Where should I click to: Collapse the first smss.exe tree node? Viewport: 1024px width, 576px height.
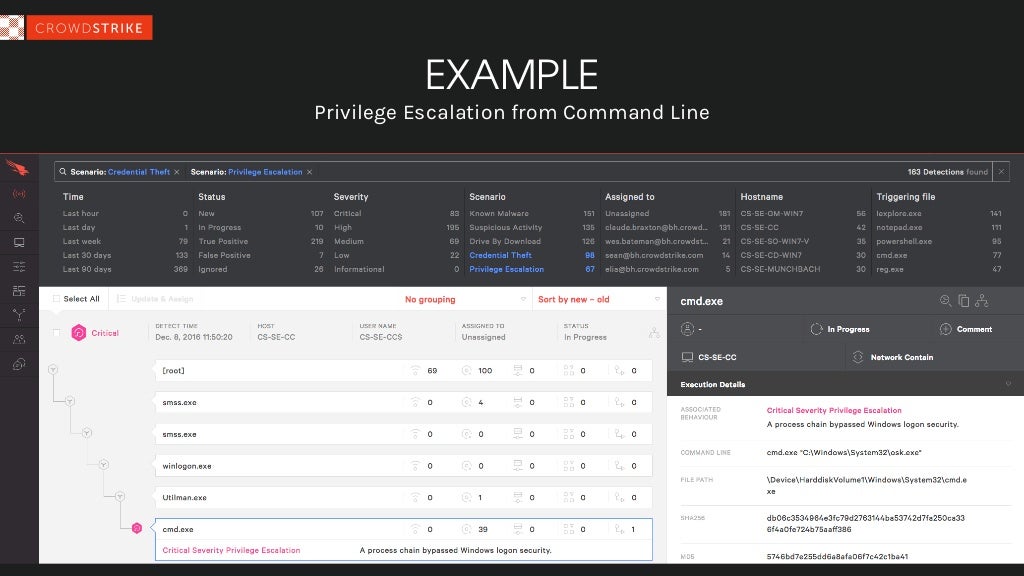70,401
